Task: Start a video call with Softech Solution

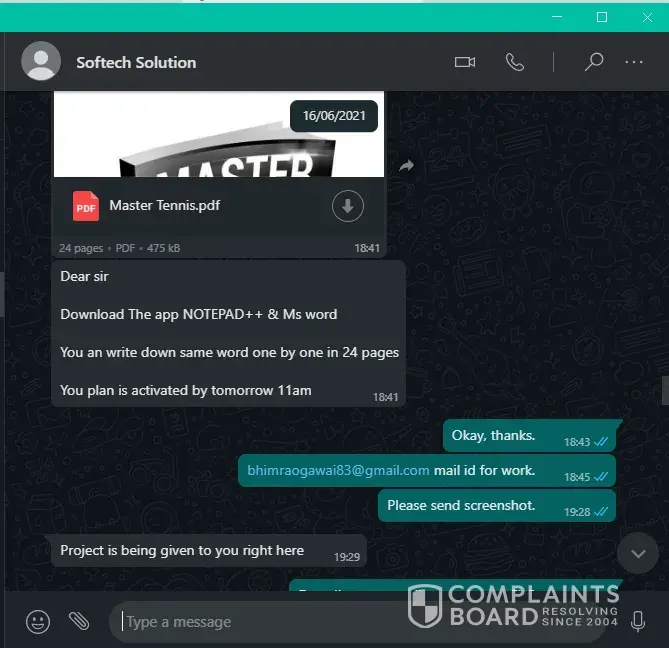Action: point(465,62)
